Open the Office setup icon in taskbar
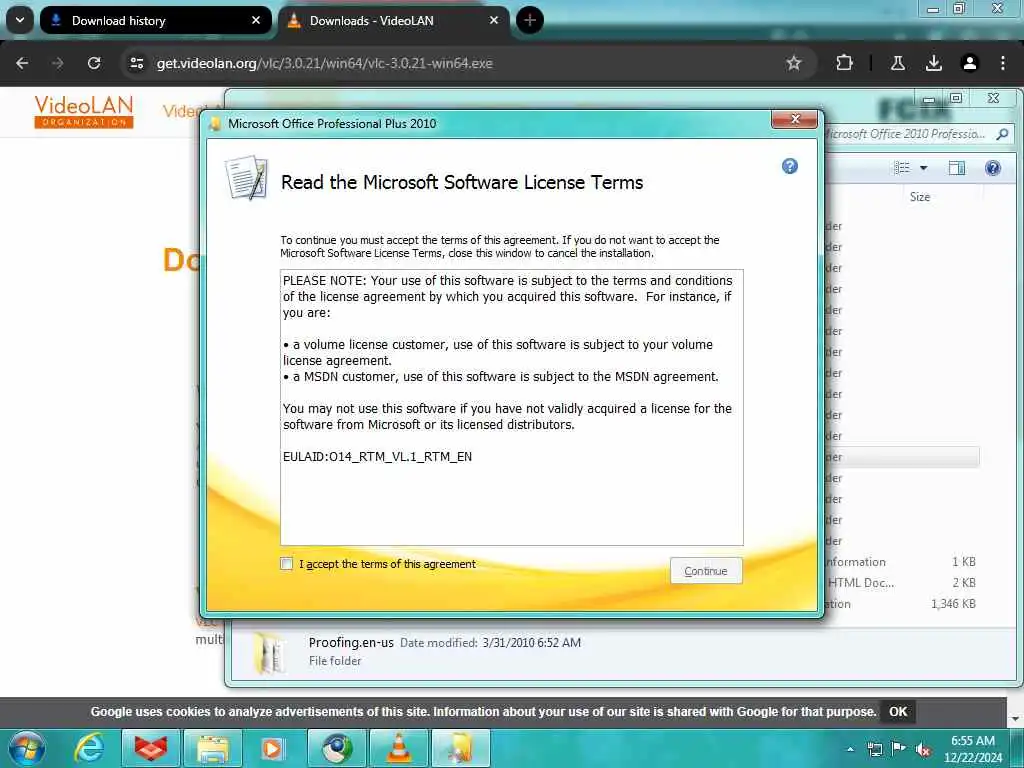The width and height of the screenshot is (1024, 768). tap(461, 748)
